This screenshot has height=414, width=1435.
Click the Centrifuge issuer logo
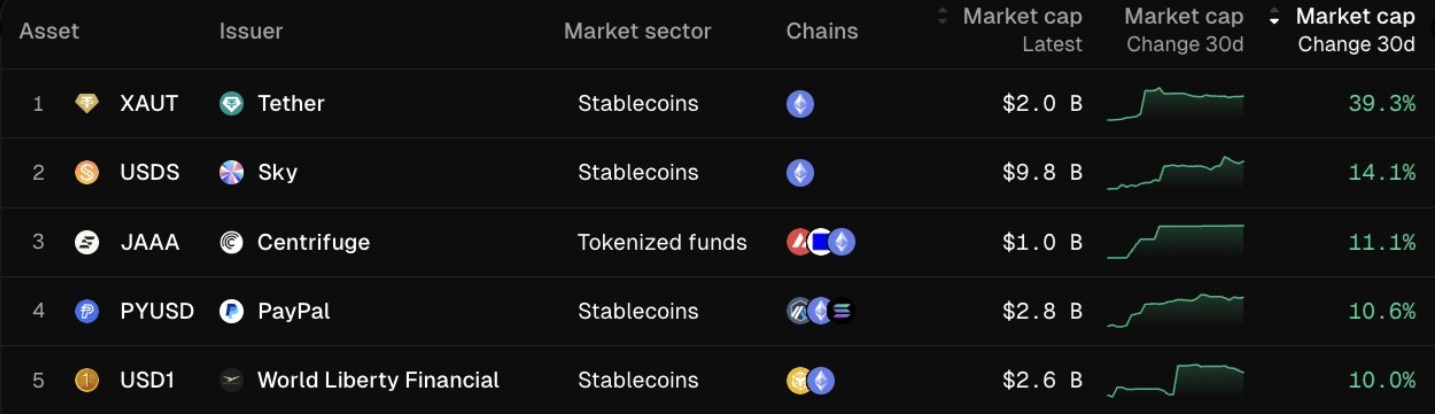click(231, 242)
